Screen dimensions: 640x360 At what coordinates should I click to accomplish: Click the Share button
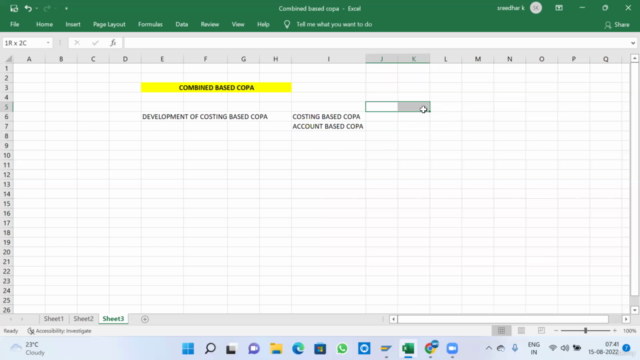617,25
